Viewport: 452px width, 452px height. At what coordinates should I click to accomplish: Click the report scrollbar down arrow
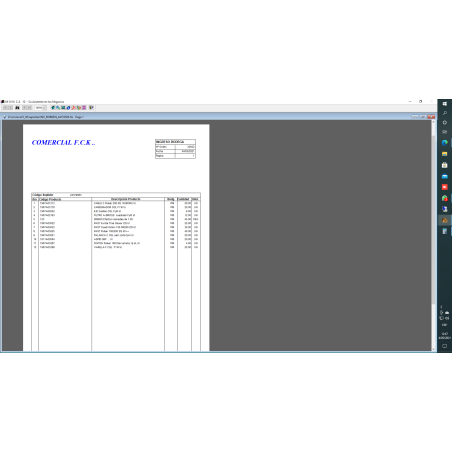(433, 349)
